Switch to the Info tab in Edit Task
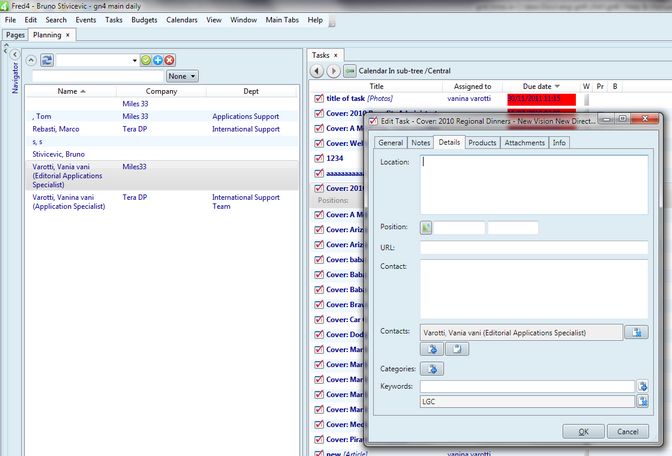This screenshot has width=672, height=456. click(x=559, y=143)
